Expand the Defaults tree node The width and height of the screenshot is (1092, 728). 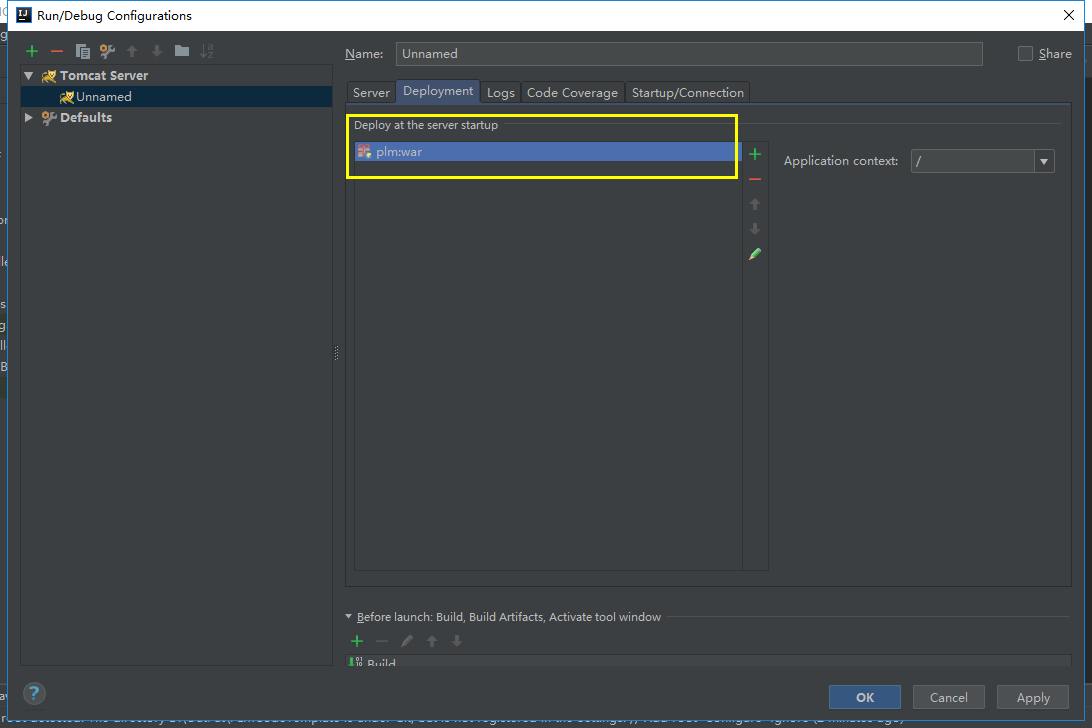[x=29, y=118]
